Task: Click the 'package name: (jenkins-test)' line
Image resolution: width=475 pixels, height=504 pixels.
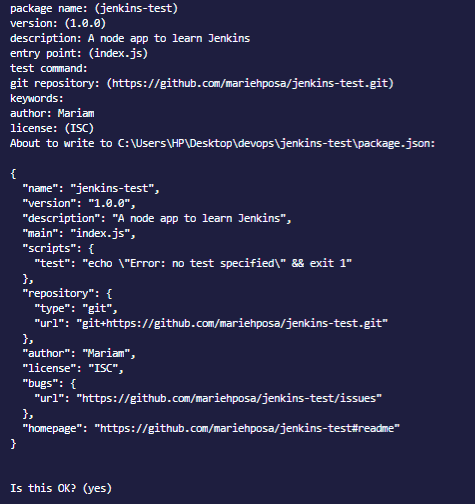Action: tap(94, 8)
